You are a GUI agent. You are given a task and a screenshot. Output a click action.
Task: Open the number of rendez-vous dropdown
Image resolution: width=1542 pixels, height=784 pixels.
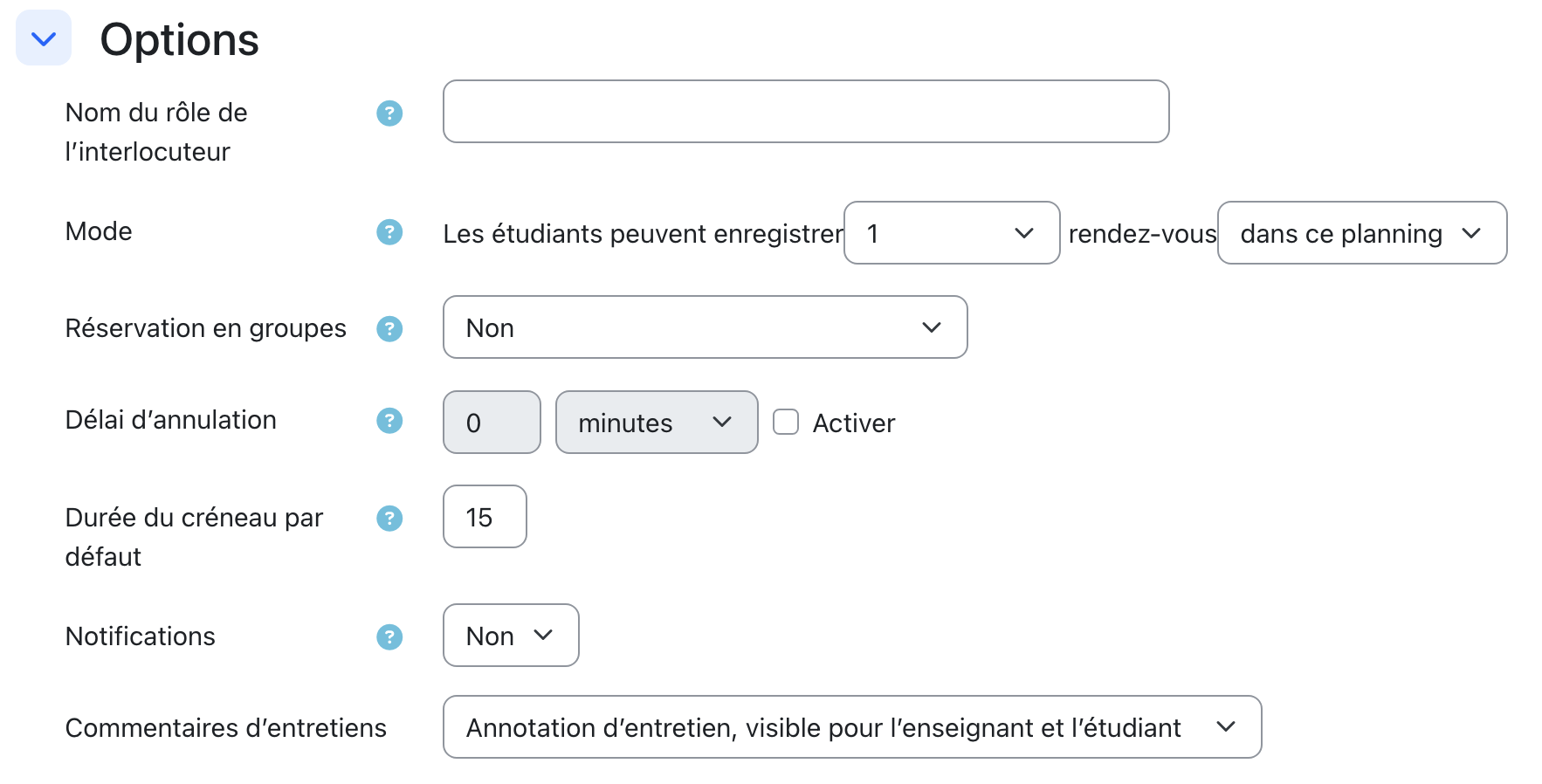(x=951, y=233)
